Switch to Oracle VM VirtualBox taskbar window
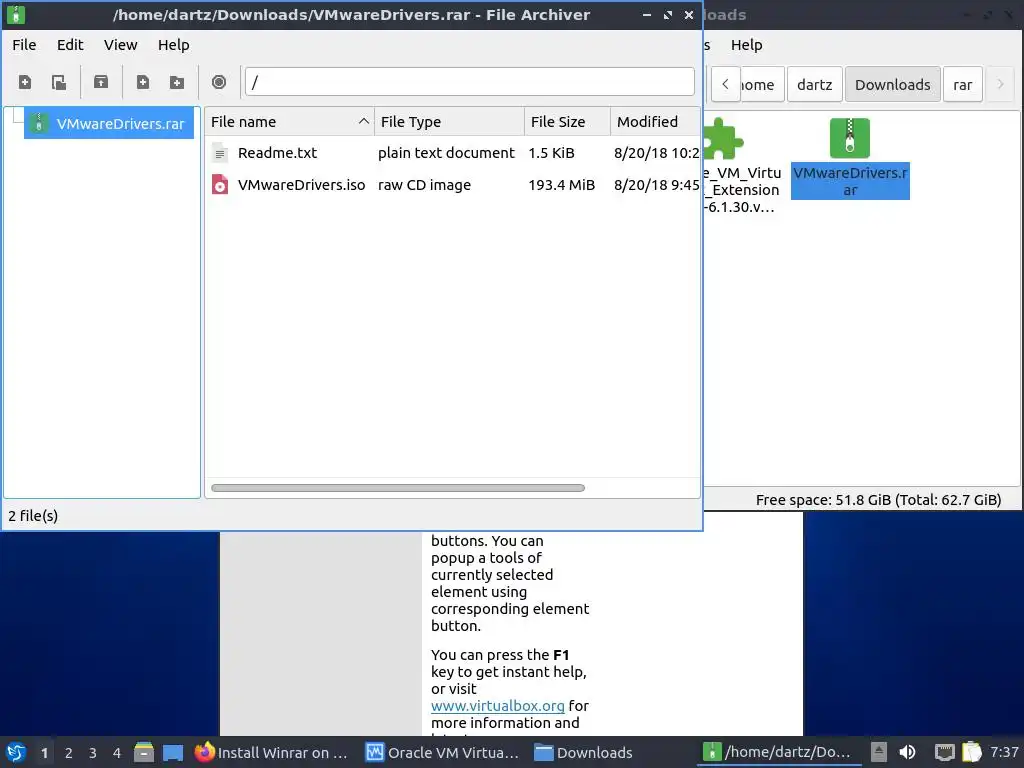1024x768 pixels. (442, 753)
